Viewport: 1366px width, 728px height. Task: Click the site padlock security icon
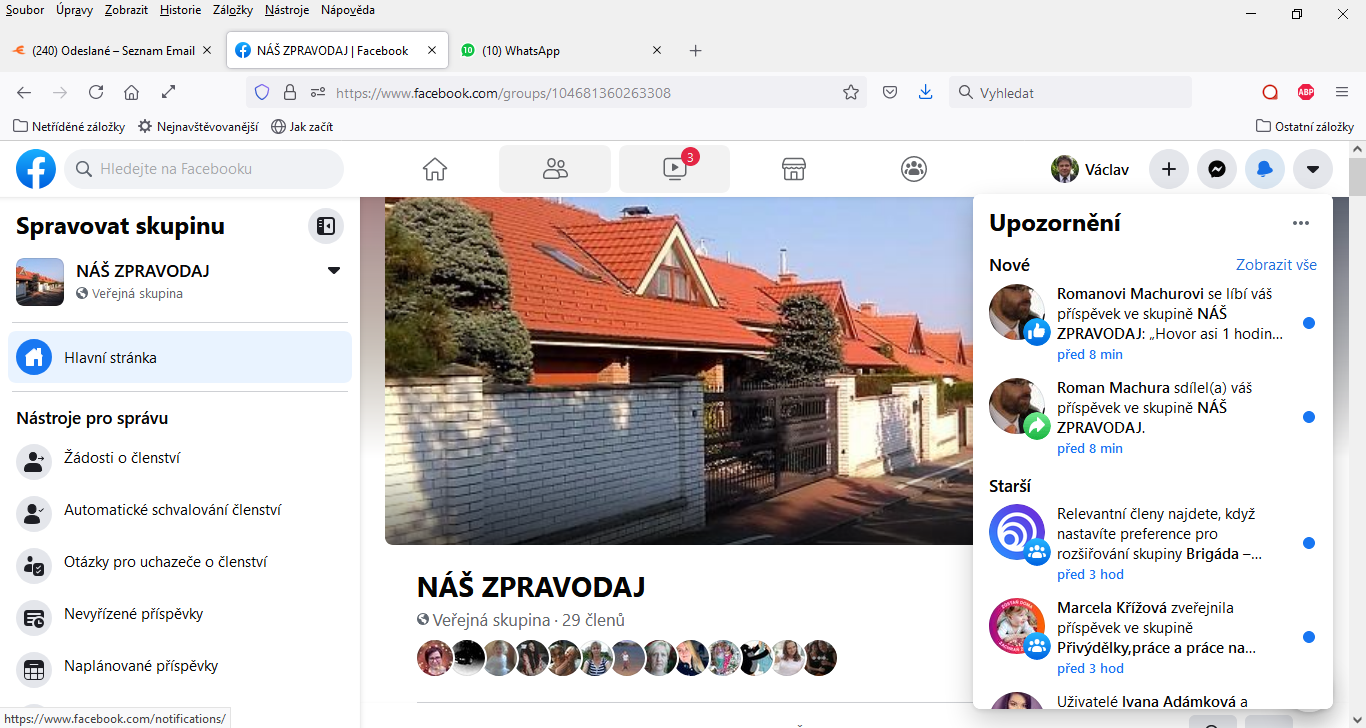290,92
